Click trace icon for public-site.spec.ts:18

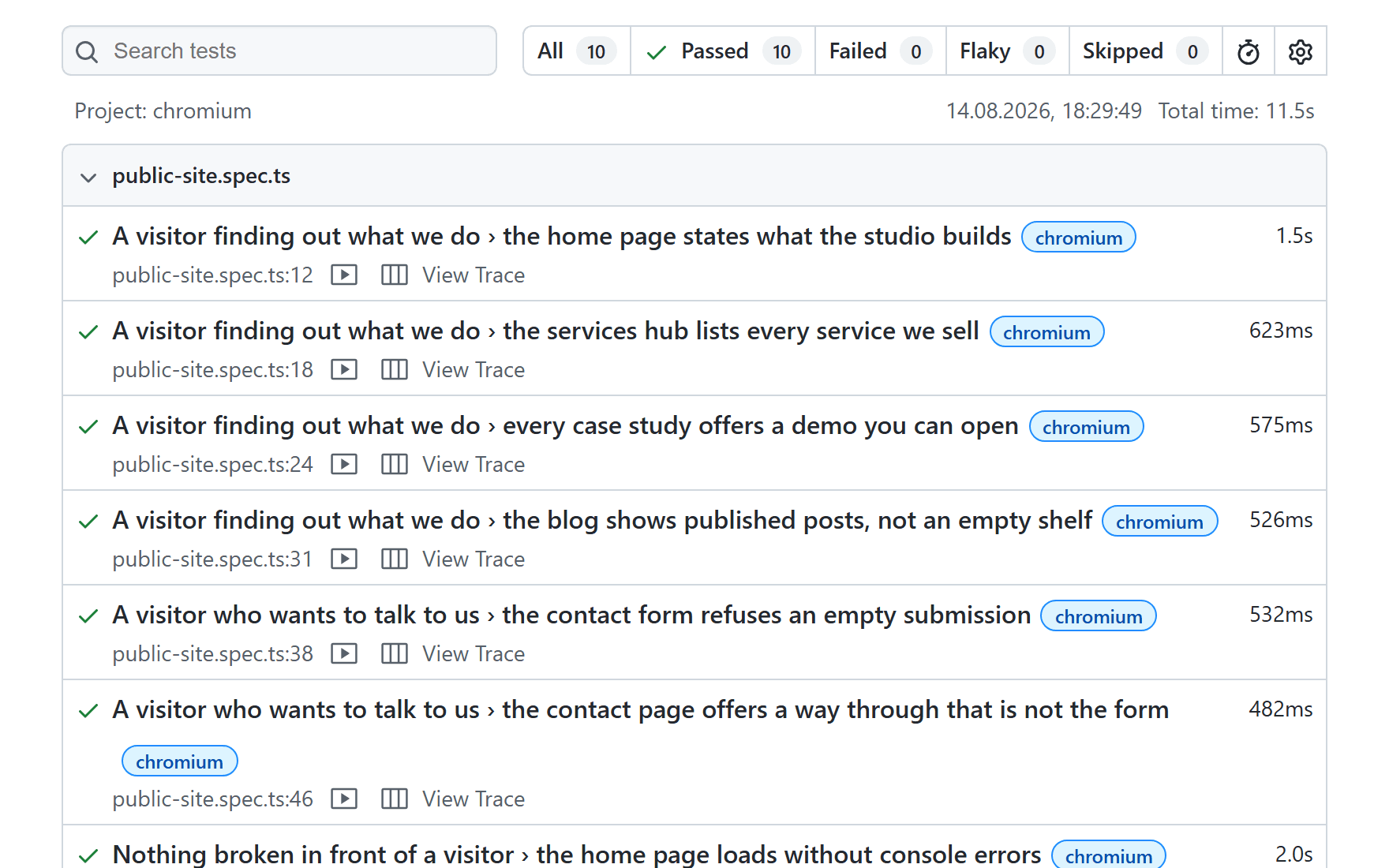[395, 370]
